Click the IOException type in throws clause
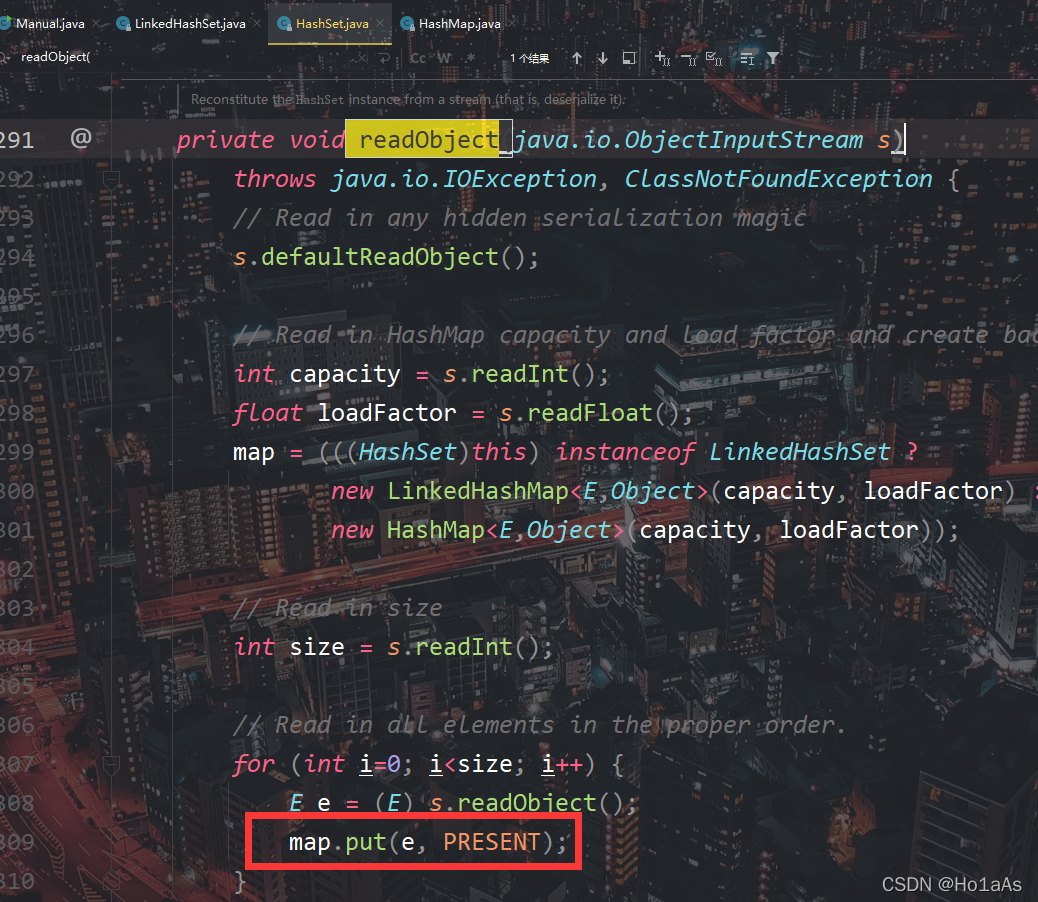 click(x=519, y=179)
